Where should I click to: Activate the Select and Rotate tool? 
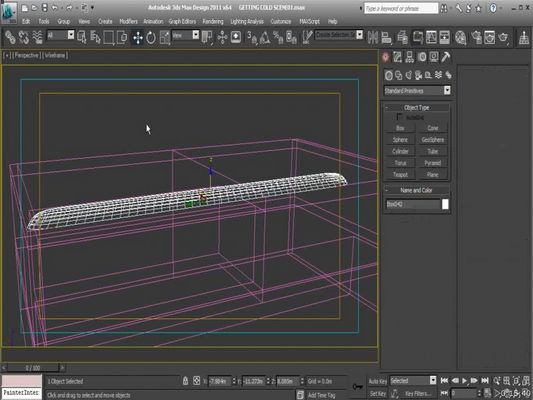tap(151, 37)
